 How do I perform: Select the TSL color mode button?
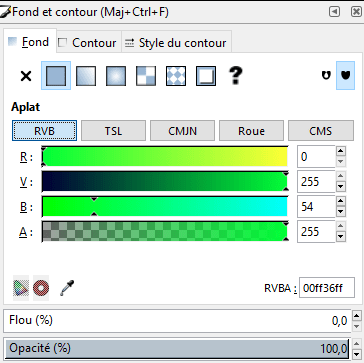[x=114, y=131]
